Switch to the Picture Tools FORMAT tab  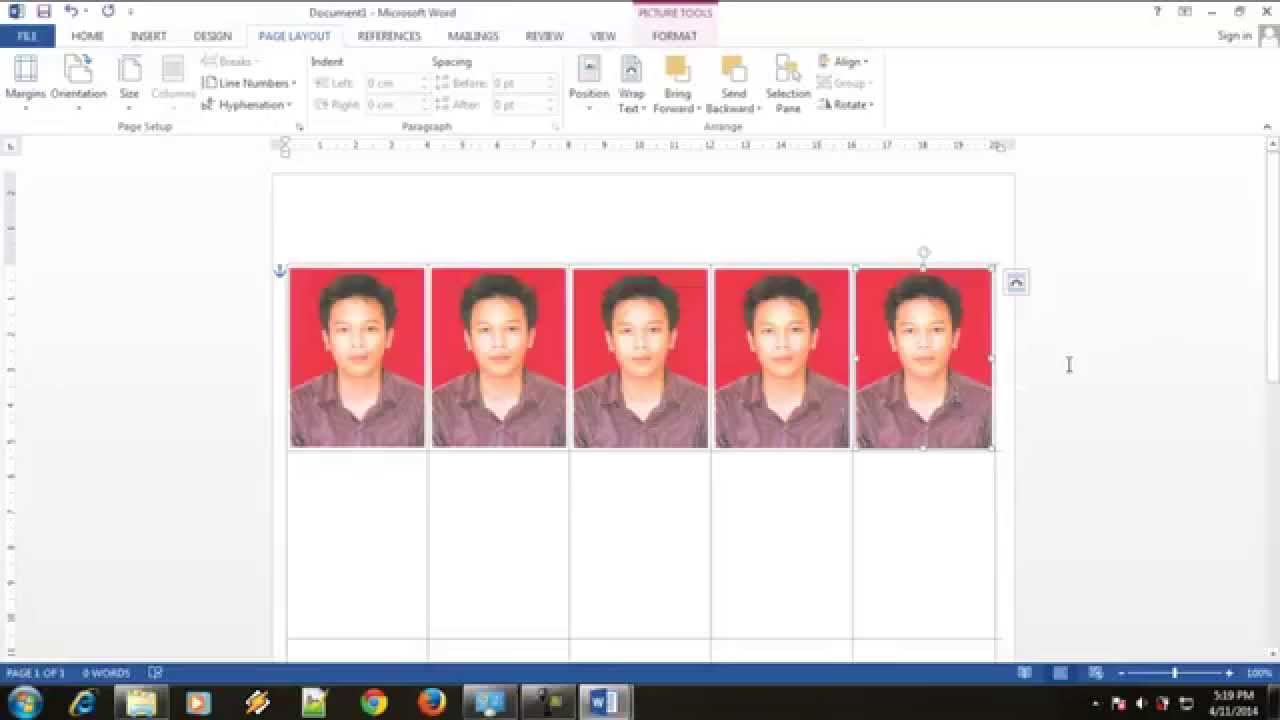click(x=674, y=36)
